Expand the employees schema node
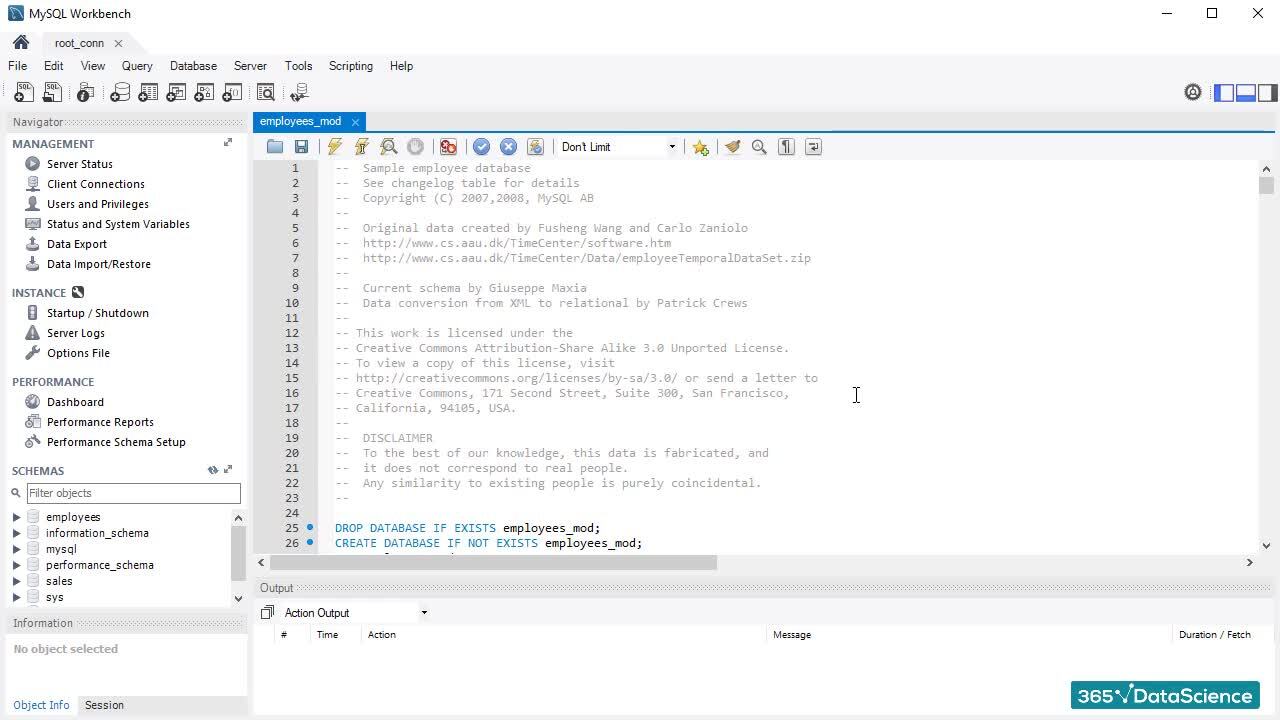 click(17, 517)
